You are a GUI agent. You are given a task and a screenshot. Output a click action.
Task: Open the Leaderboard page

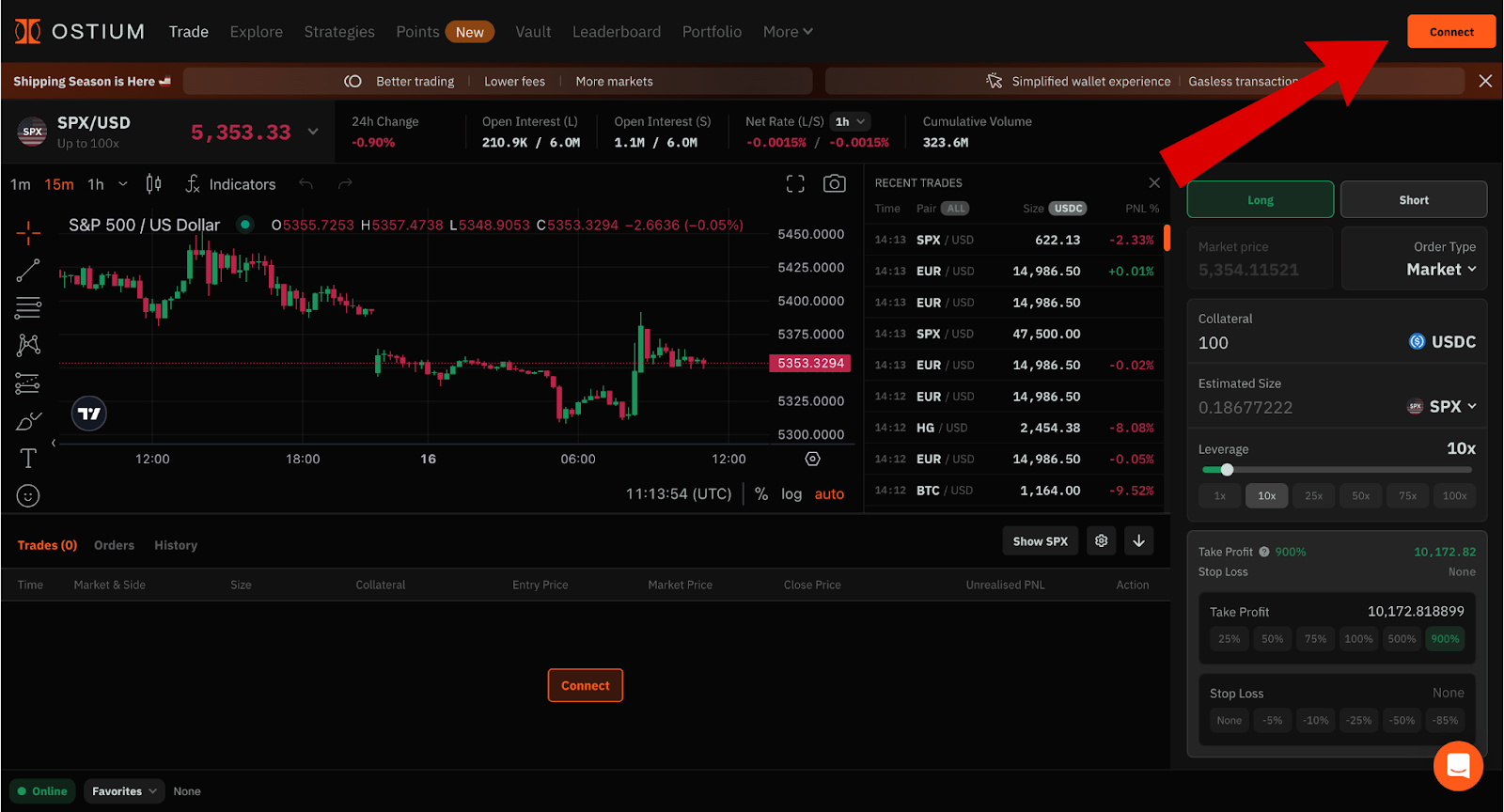[617, 31]
